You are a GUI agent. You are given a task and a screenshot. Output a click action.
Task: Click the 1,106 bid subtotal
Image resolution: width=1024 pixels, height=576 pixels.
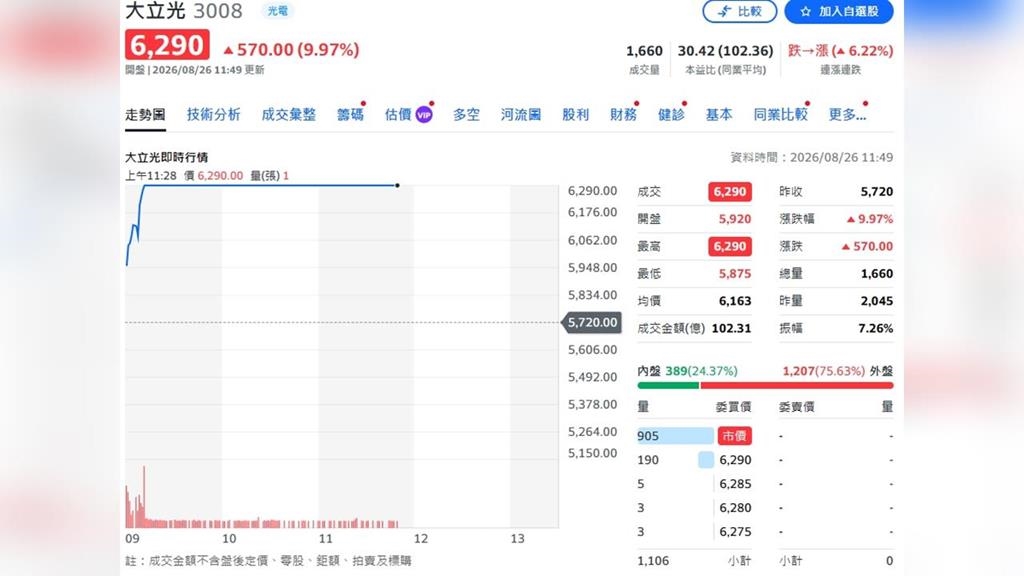point(653,560)
